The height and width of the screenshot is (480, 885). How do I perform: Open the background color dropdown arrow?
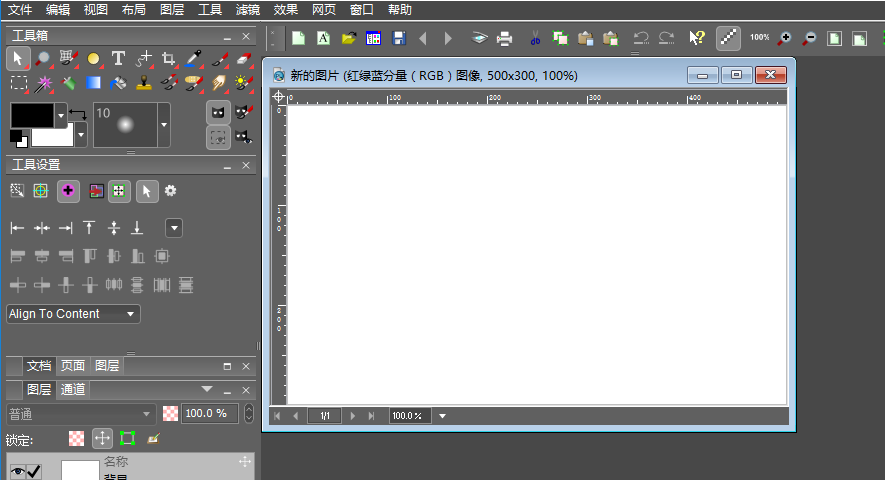[81, 134]
